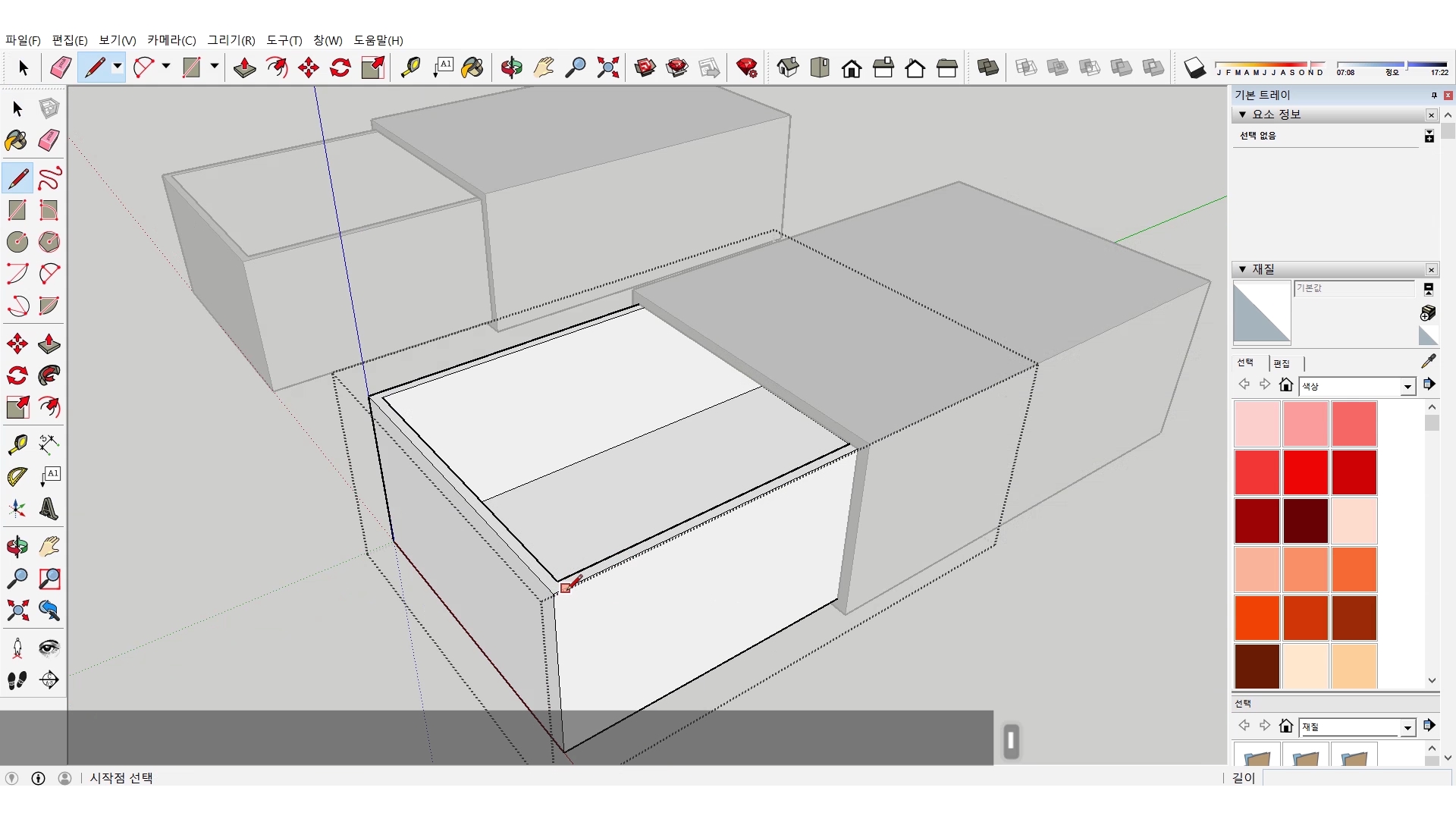Collapse the 요소 정보 panel

(x=1242, y=115)
